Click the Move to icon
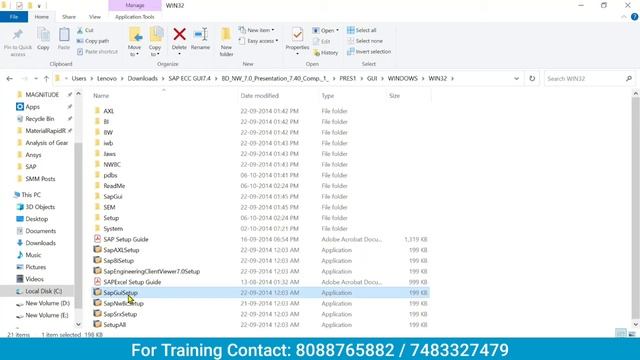This screenshot has height=360, width=640. [x=135, y=35]
